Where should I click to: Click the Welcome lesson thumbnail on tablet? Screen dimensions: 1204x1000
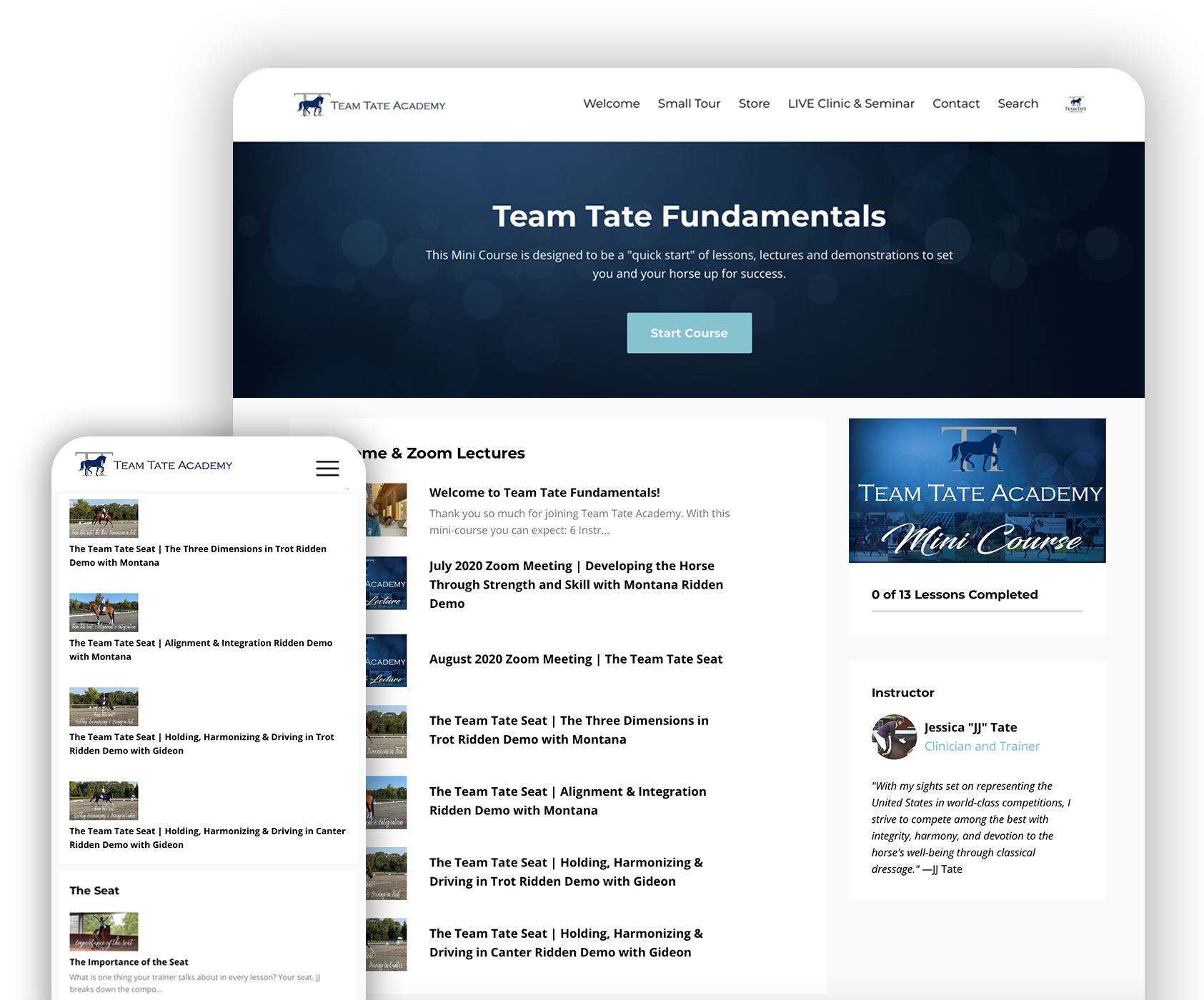pyautogui.click(x=387, y=510)
